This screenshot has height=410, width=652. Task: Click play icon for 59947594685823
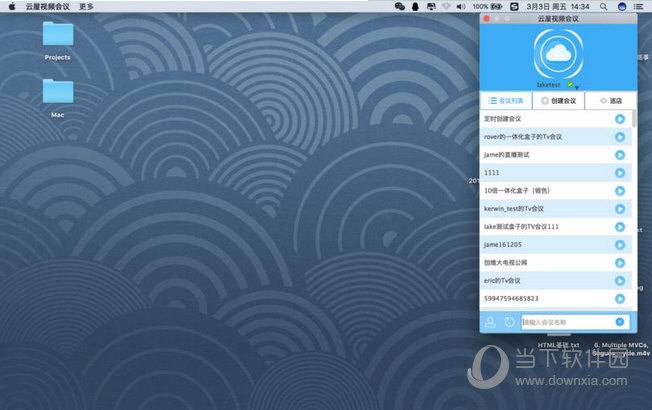[x=620, y=299]
